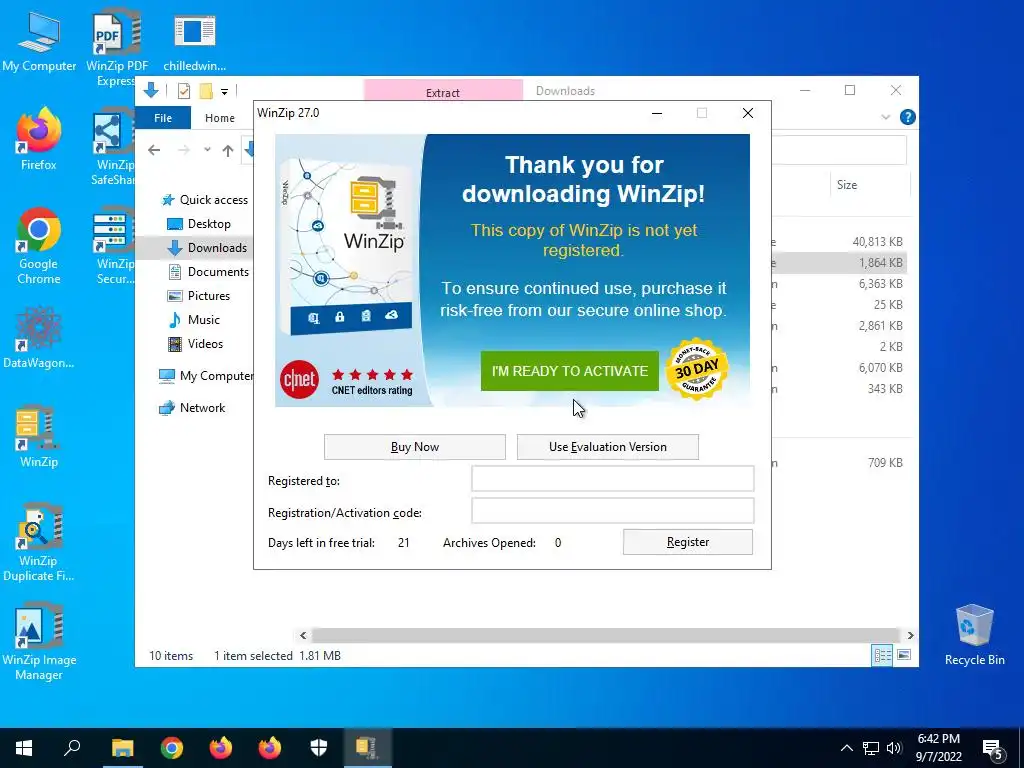Open My Computer desktop icon

(39, 40)
